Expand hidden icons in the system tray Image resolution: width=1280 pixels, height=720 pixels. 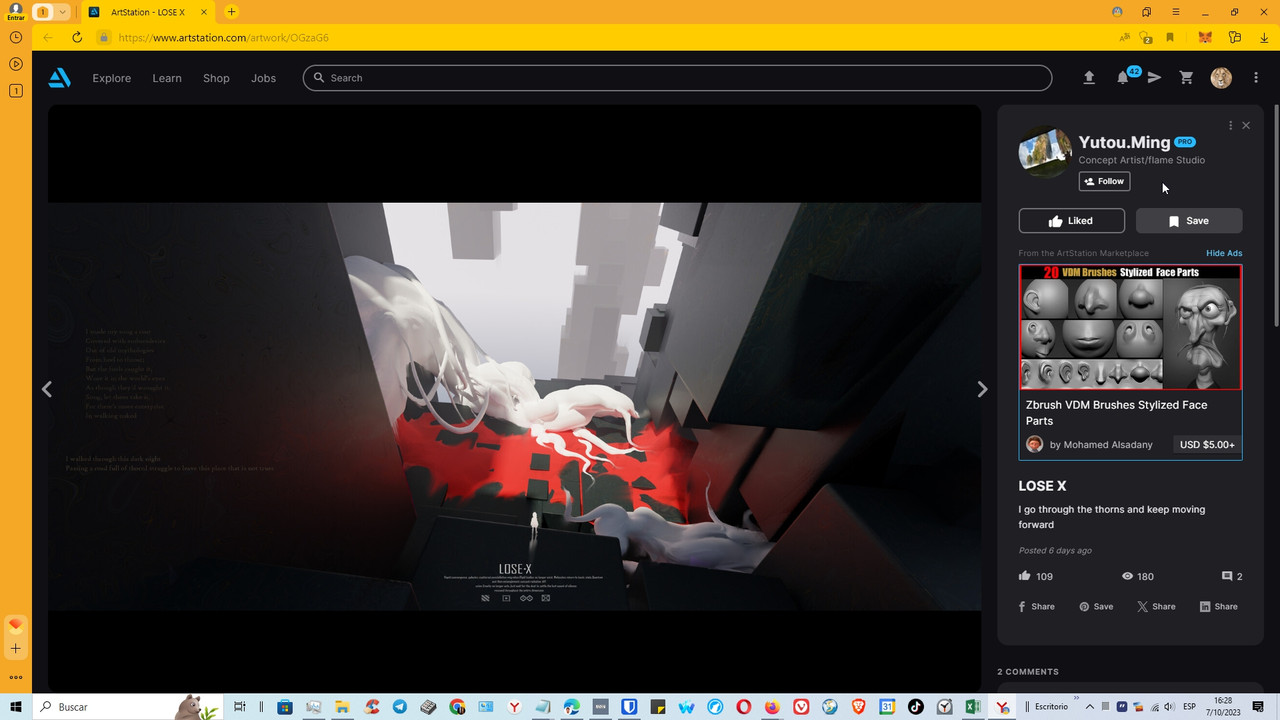(x=1090, y=706)
